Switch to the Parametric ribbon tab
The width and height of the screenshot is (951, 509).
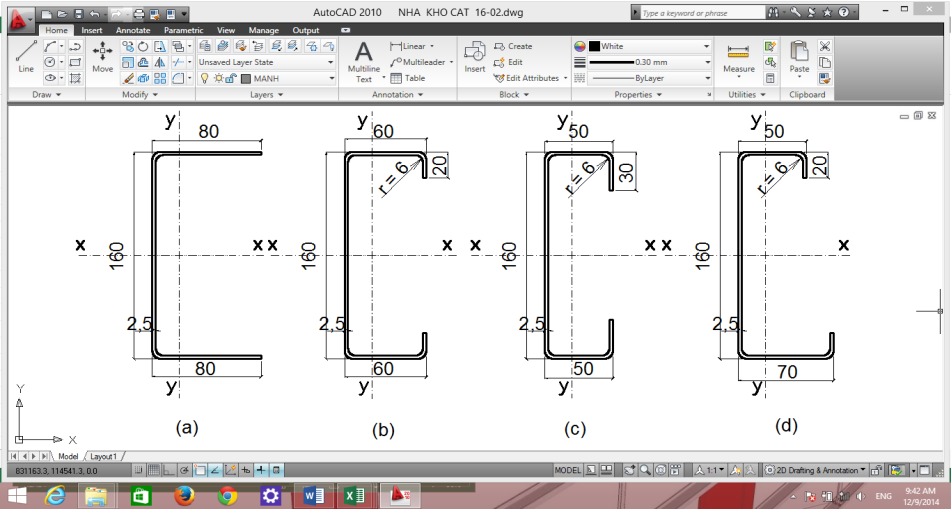pos(184,30)
